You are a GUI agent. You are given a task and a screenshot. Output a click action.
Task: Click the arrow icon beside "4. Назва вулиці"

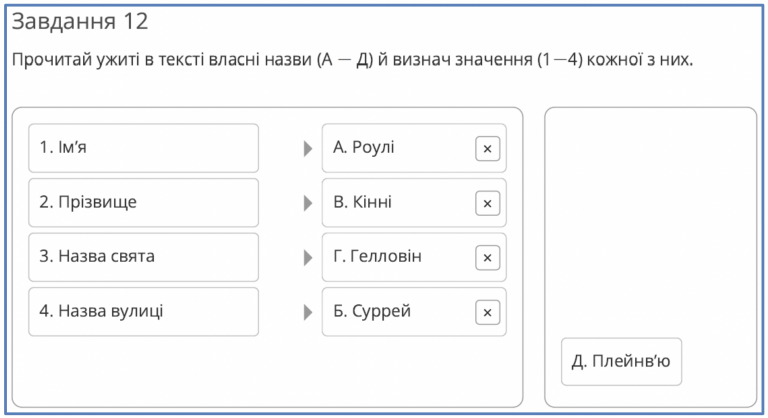pos(307,312)
